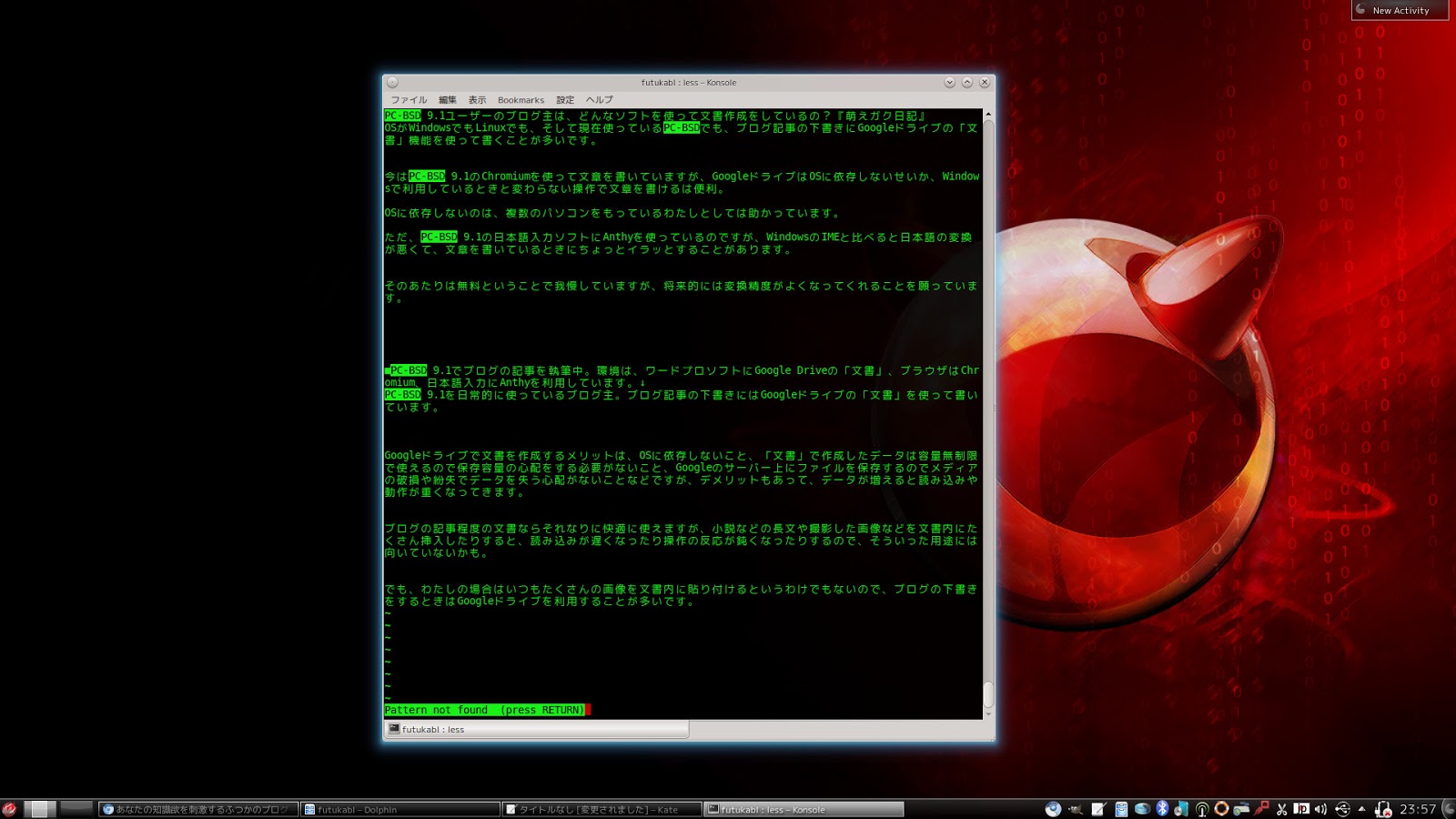
Task: Click the red pin tray icon
Action: pos(1262,809)
